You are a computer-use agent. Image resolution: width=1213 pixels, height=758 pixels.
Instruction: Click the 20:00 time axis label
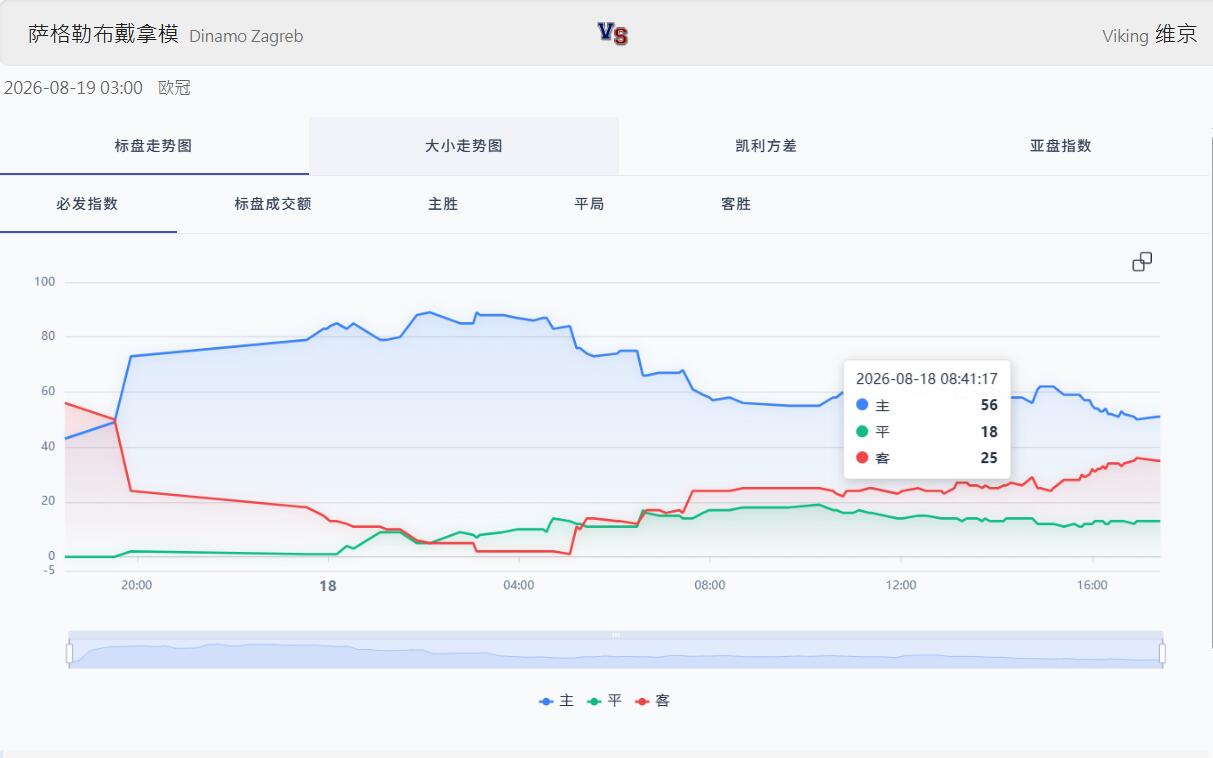click(x=136, y=585)
